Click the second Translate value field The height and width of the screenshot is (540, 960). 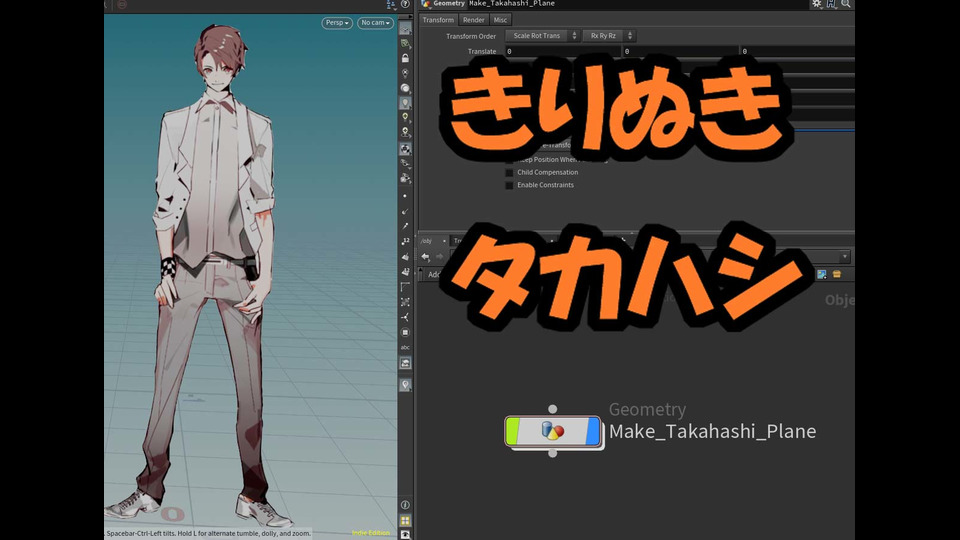(x=680, y=51)
